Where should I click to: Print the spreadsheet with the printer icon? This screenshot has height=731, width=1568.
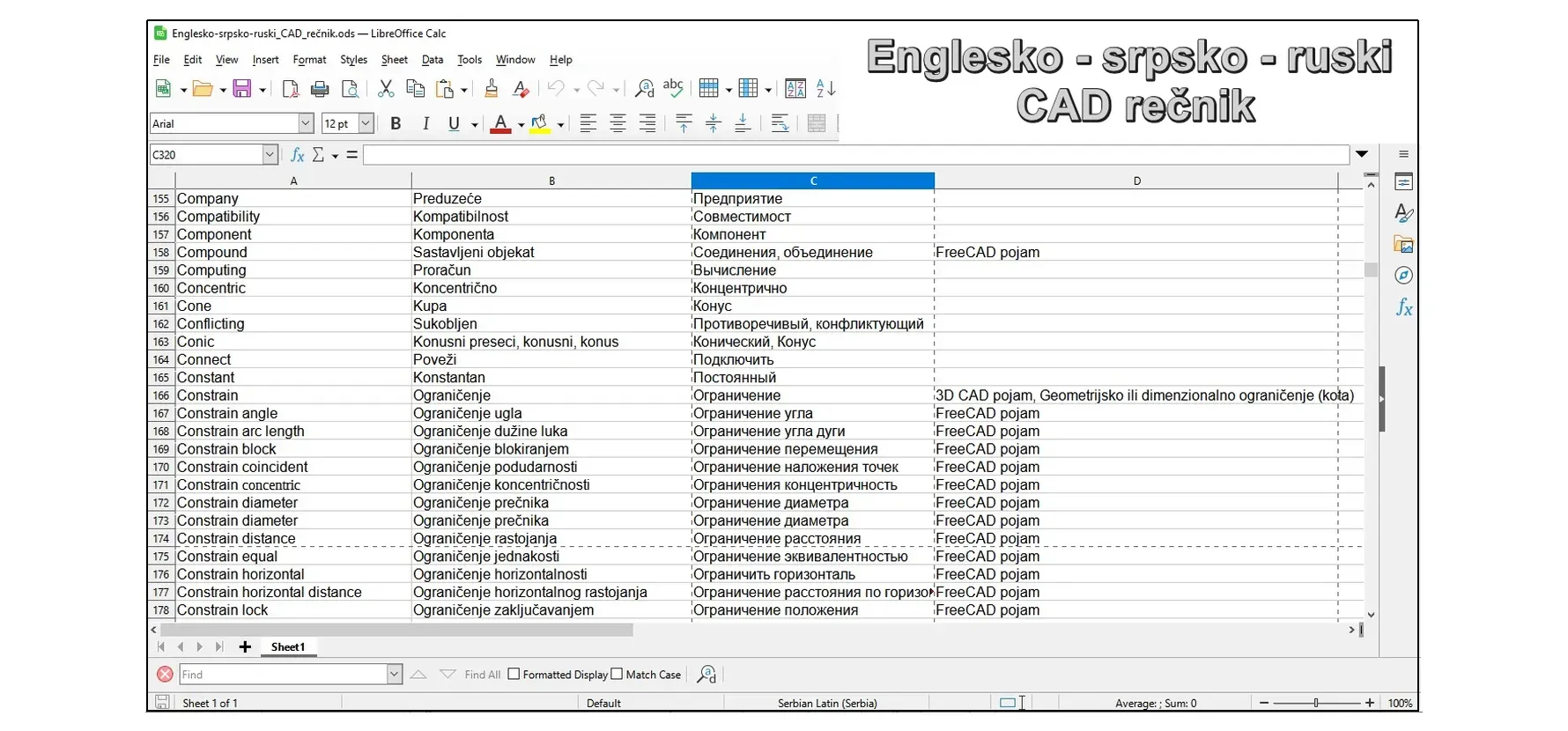pyautogui.click(x=320, y=89)
